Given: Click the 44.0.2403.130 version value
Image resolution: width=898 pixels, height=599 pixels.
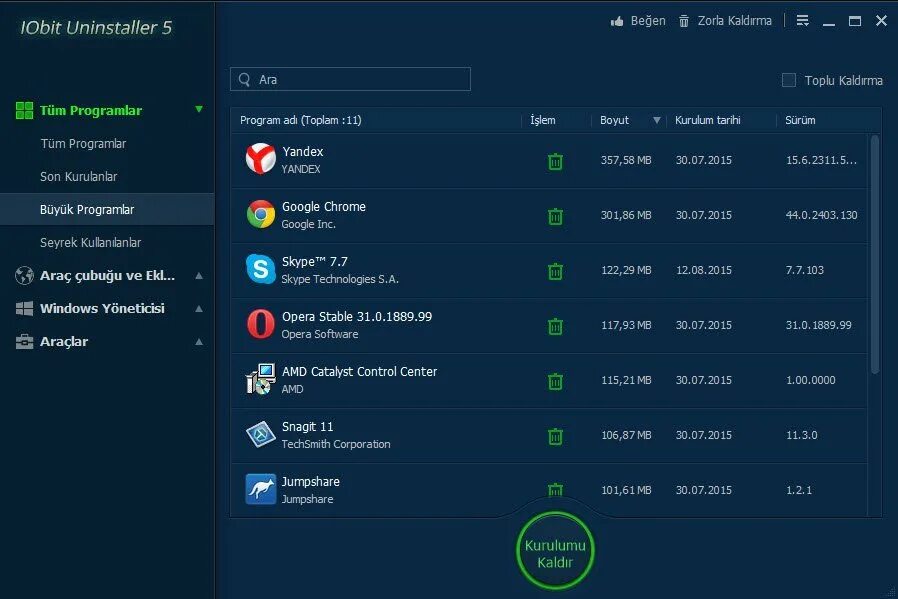Looking at the screenshot, I should pos(821,215).
